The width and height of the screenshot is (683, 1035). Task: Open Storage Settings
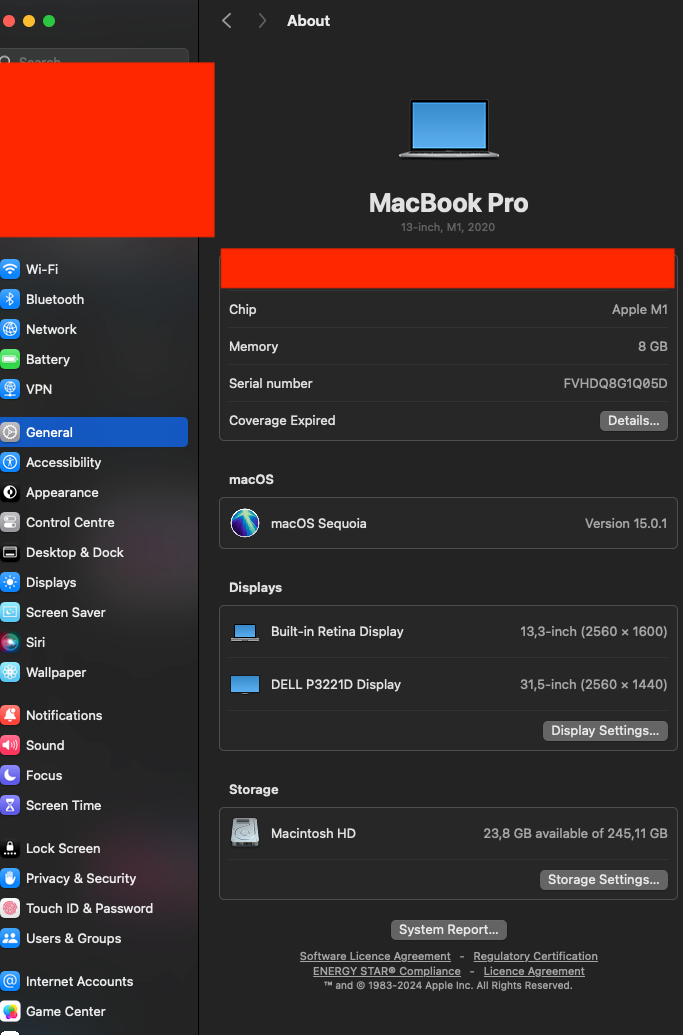click(604, 880)
